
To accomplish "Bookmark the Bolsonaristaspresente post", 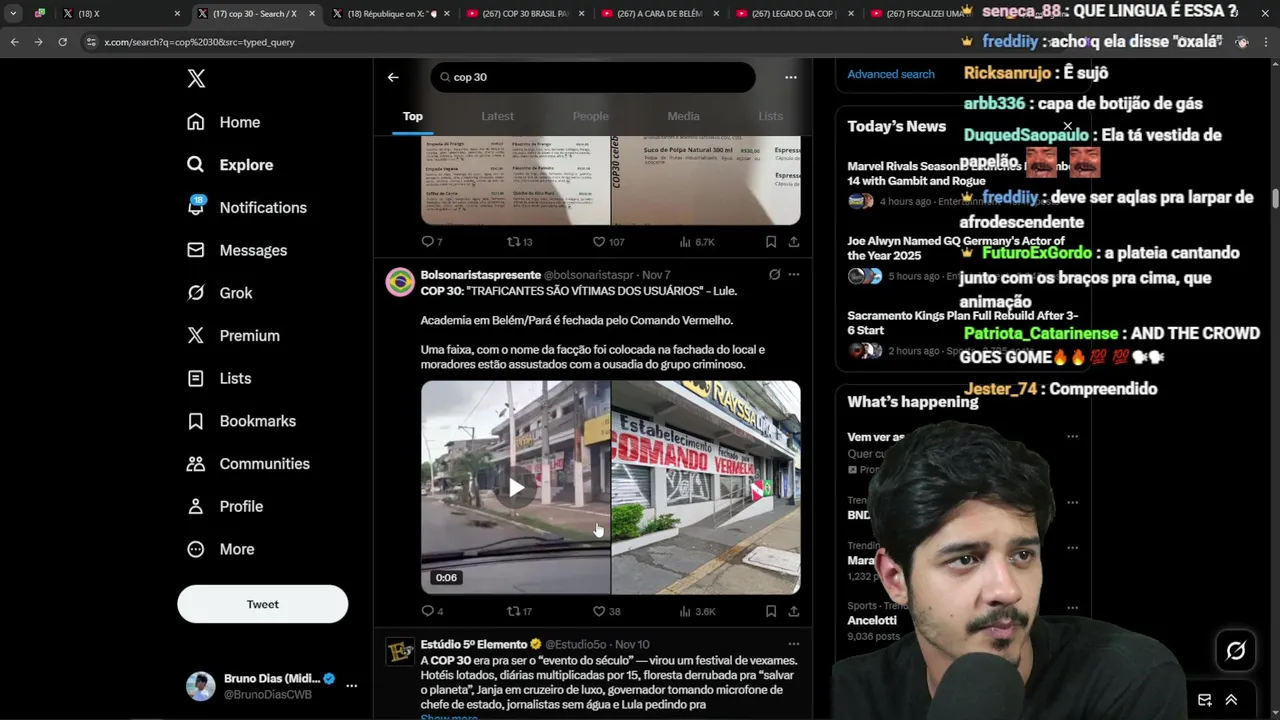I will click(771, 611).
